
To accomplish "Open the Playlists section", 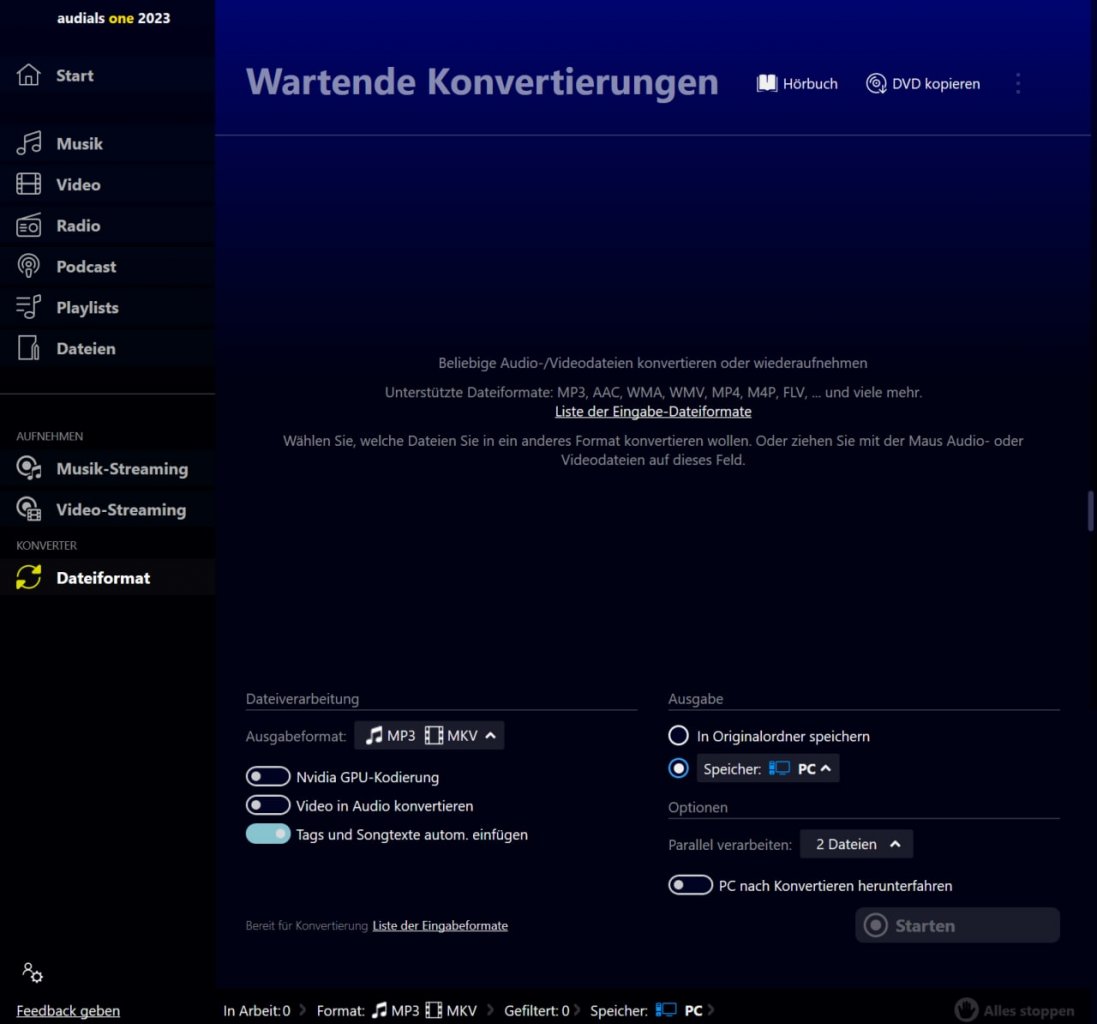I will tap(107, 307).
